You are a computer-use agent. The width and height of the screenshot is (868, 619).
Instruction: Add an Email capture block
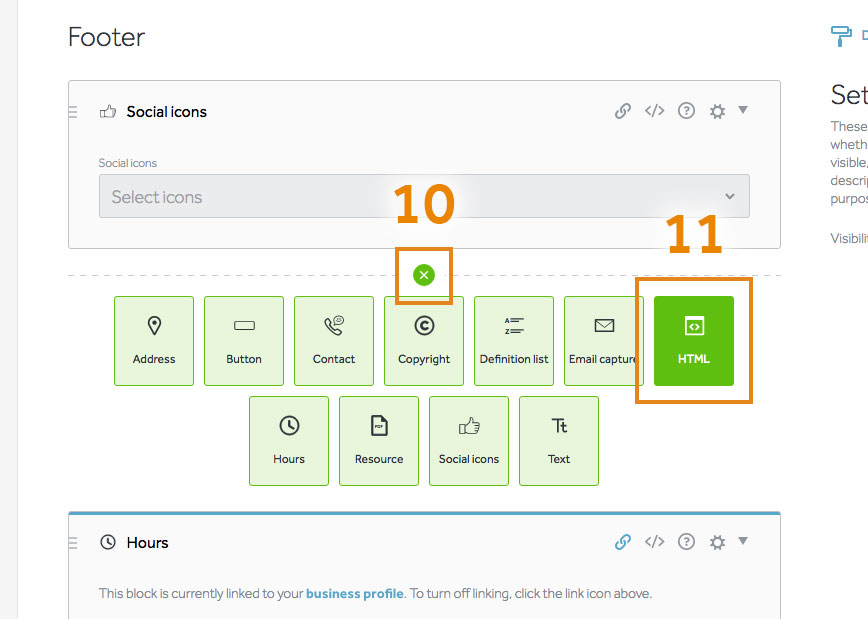click(603, 341)
